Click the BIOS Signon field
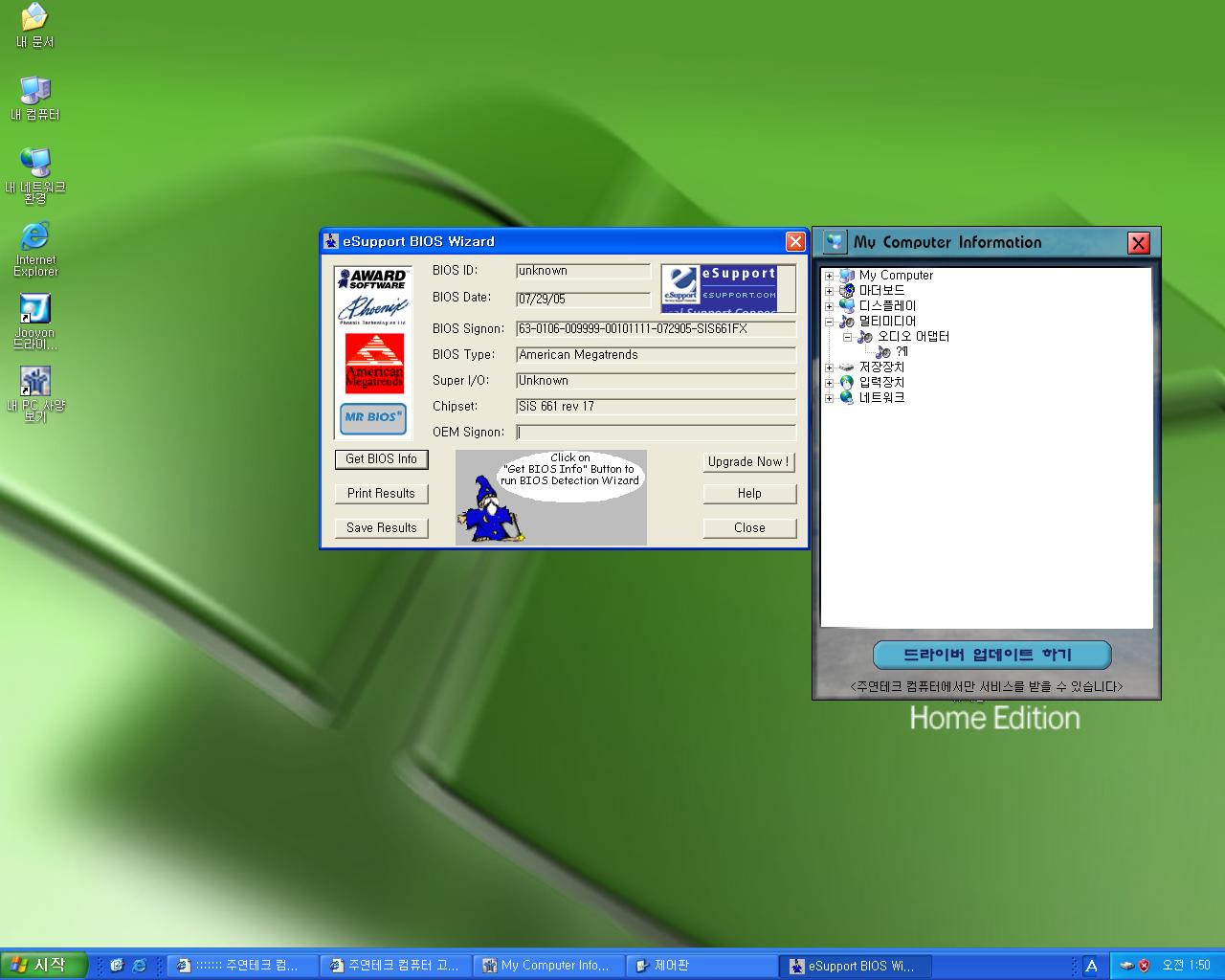 click(656, 329)
